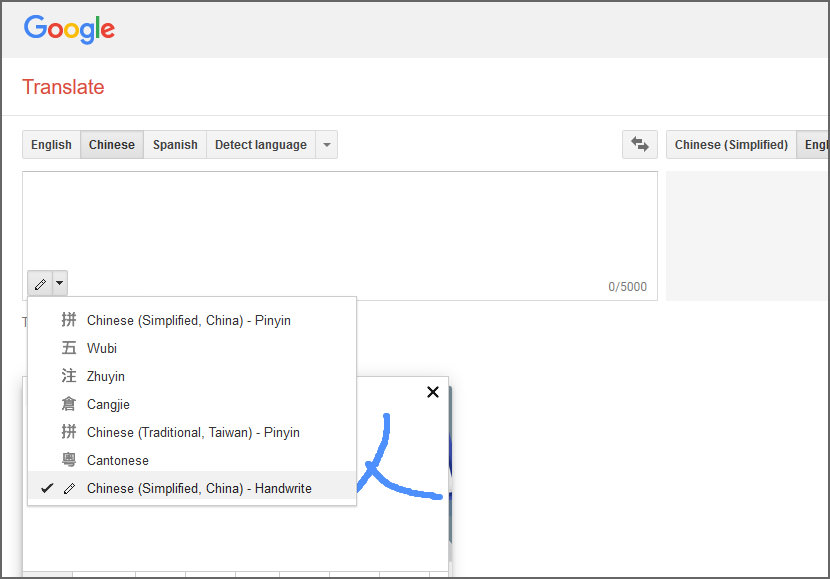Screen dimensions: 830x579
Task: Choose Cantonese input method
Action: [192, 460]
